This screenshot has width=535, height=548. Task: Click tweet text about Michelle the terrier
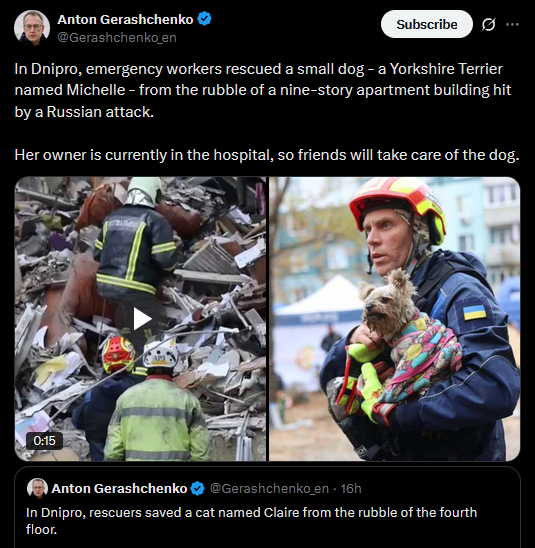(262, 90)
